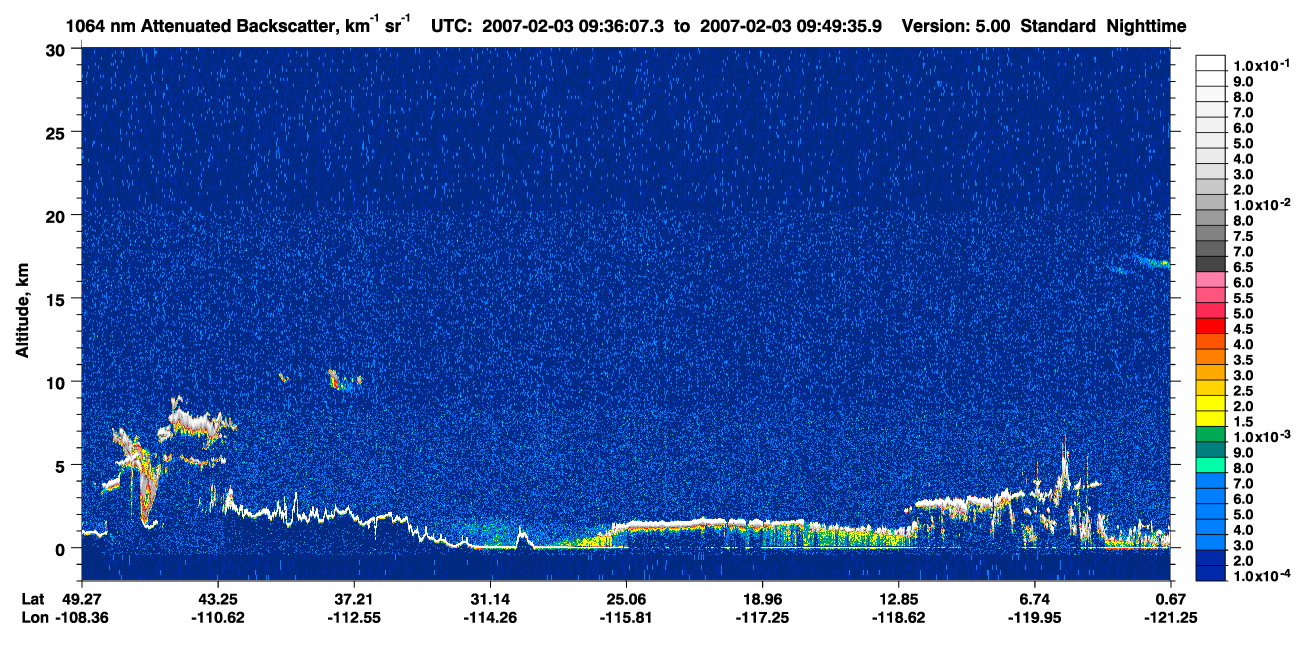Click the small cloud patch at 10 km altitude
Screen dimensions: 1300x667
343,378
